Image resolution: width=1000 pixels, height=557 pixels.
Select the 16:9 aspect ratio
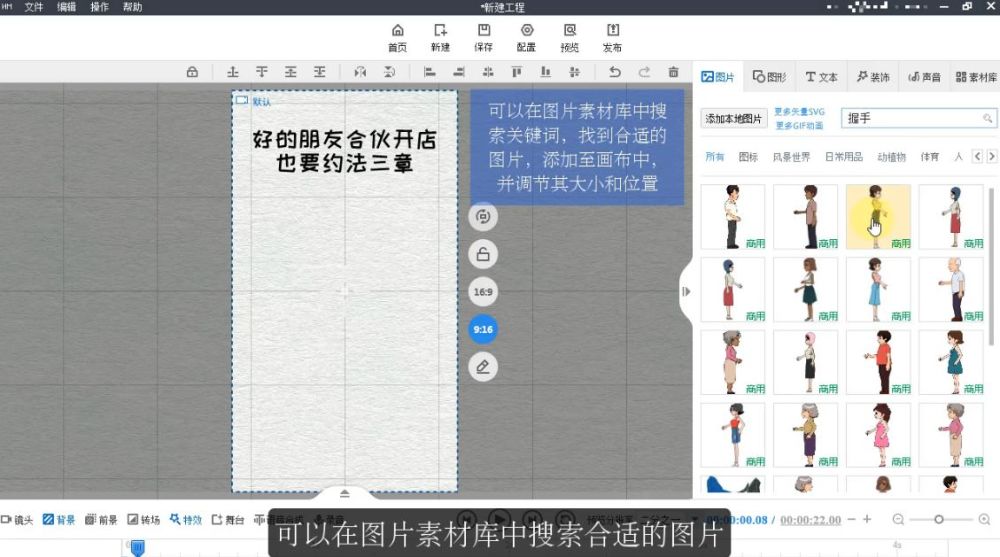(483, 292)
